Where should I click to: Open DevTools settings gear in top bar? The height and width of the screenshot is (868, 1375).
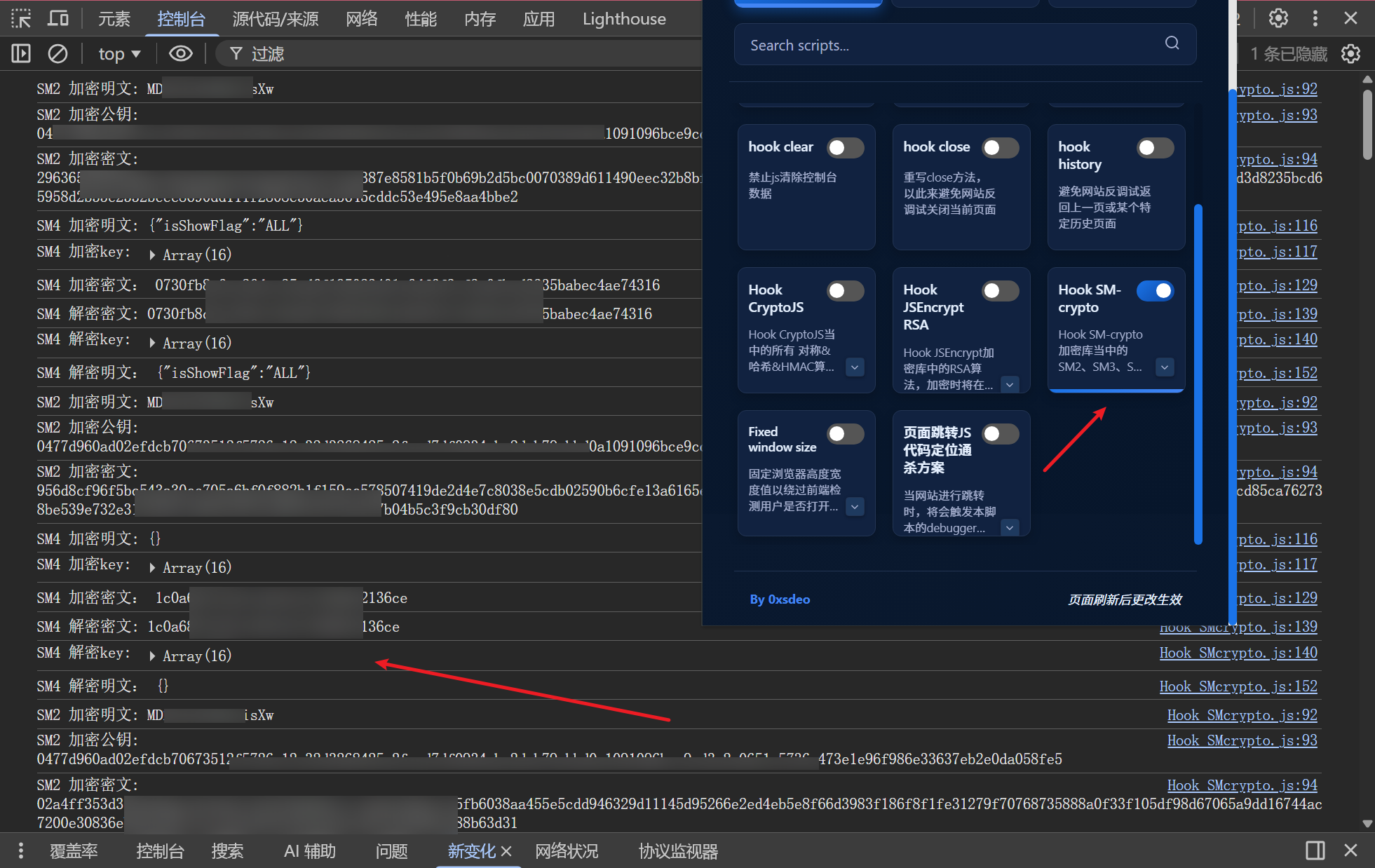[1279, 18]
